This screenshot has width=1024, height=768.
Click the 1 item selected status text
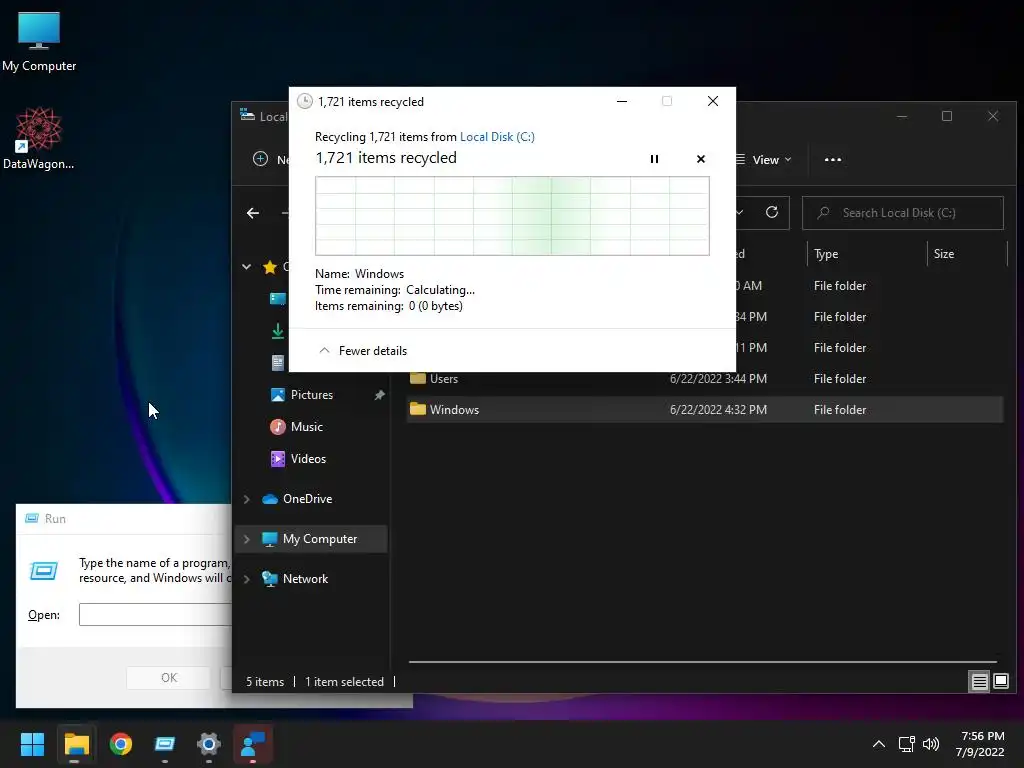click(x=344, y=682)
